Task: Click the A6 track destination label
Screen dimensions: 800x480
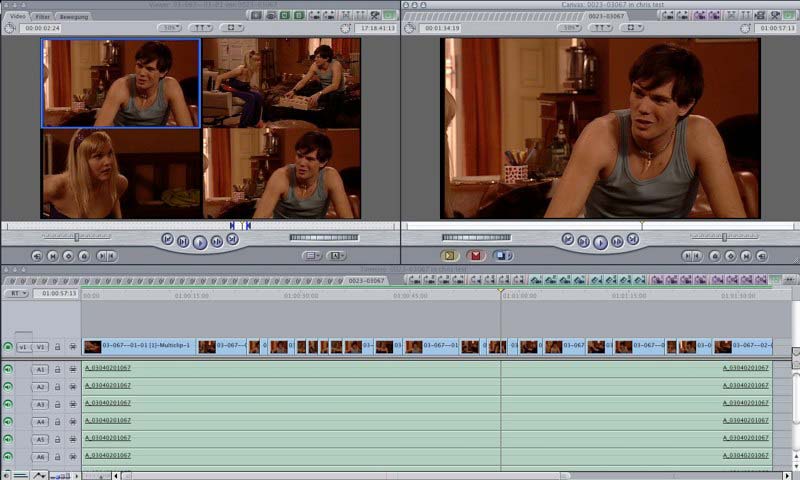Action: pos(40,457)
